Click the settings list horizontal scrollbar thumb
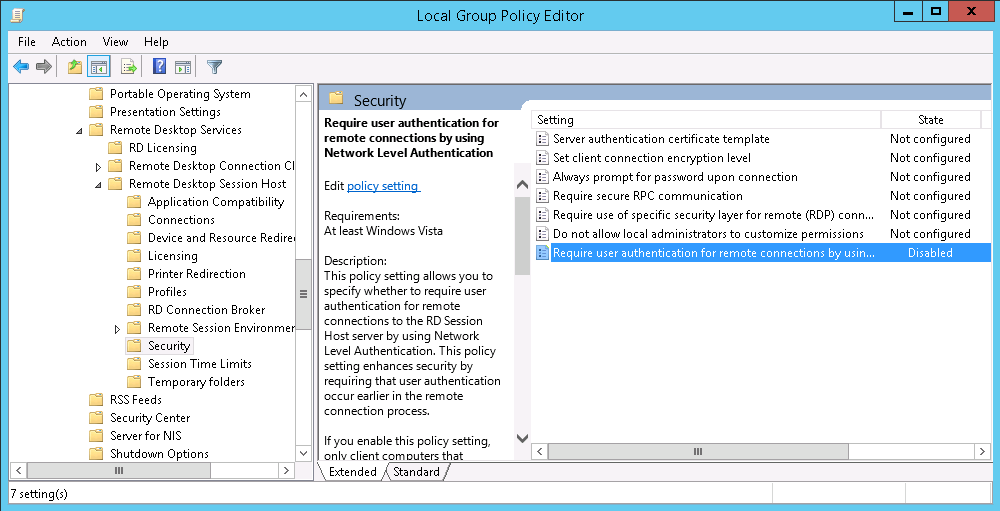 click(698, 452)
